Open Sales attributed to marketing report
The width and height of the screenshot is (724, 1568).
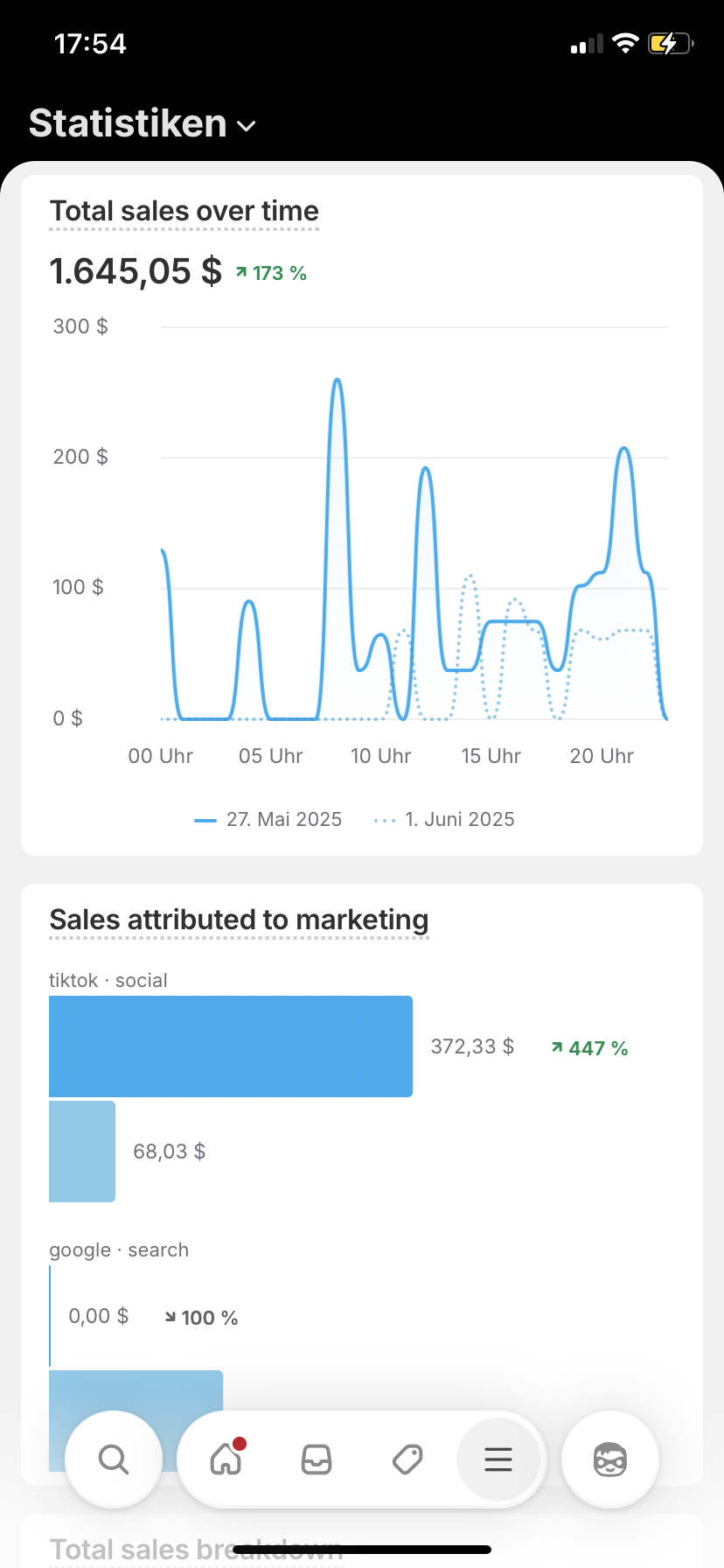(239, 920)
